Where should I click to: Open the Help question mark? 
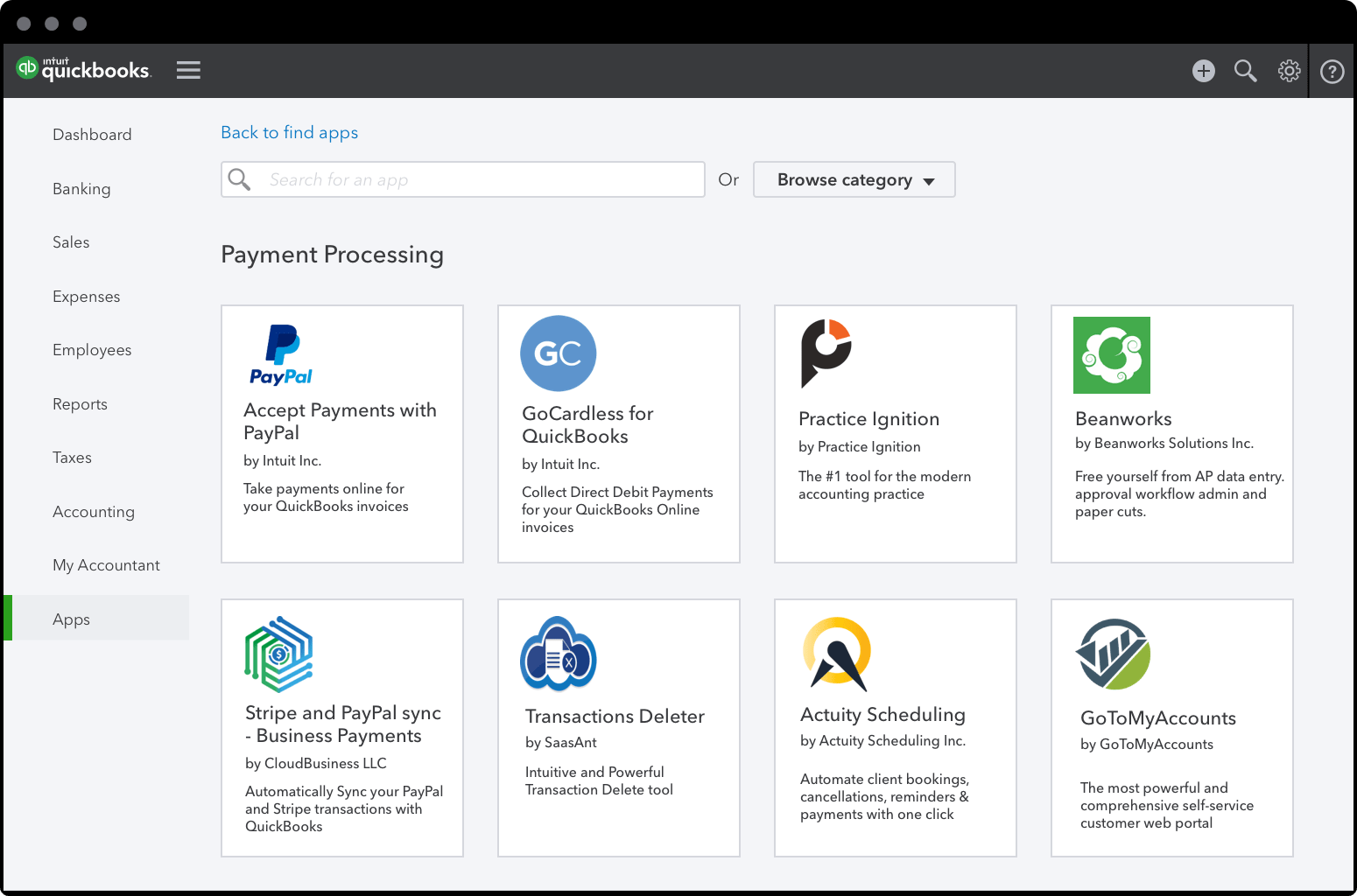pos(1332,71)
